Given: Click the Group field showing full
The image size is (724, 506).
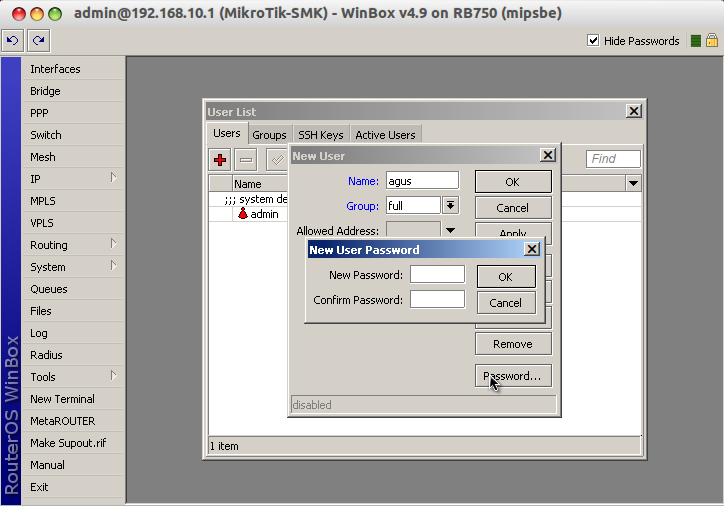Looking at the screenshot, I should (x=413, y=205).
